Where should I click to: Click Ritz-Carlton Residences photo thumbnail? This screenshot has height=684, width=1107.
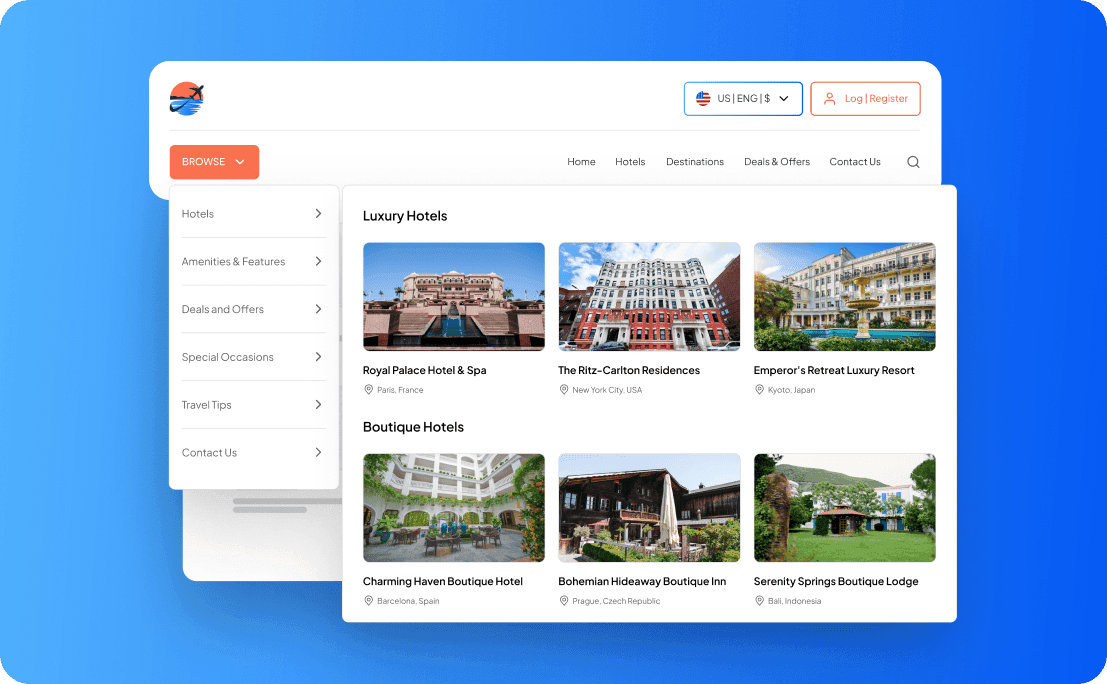point(650,296)
